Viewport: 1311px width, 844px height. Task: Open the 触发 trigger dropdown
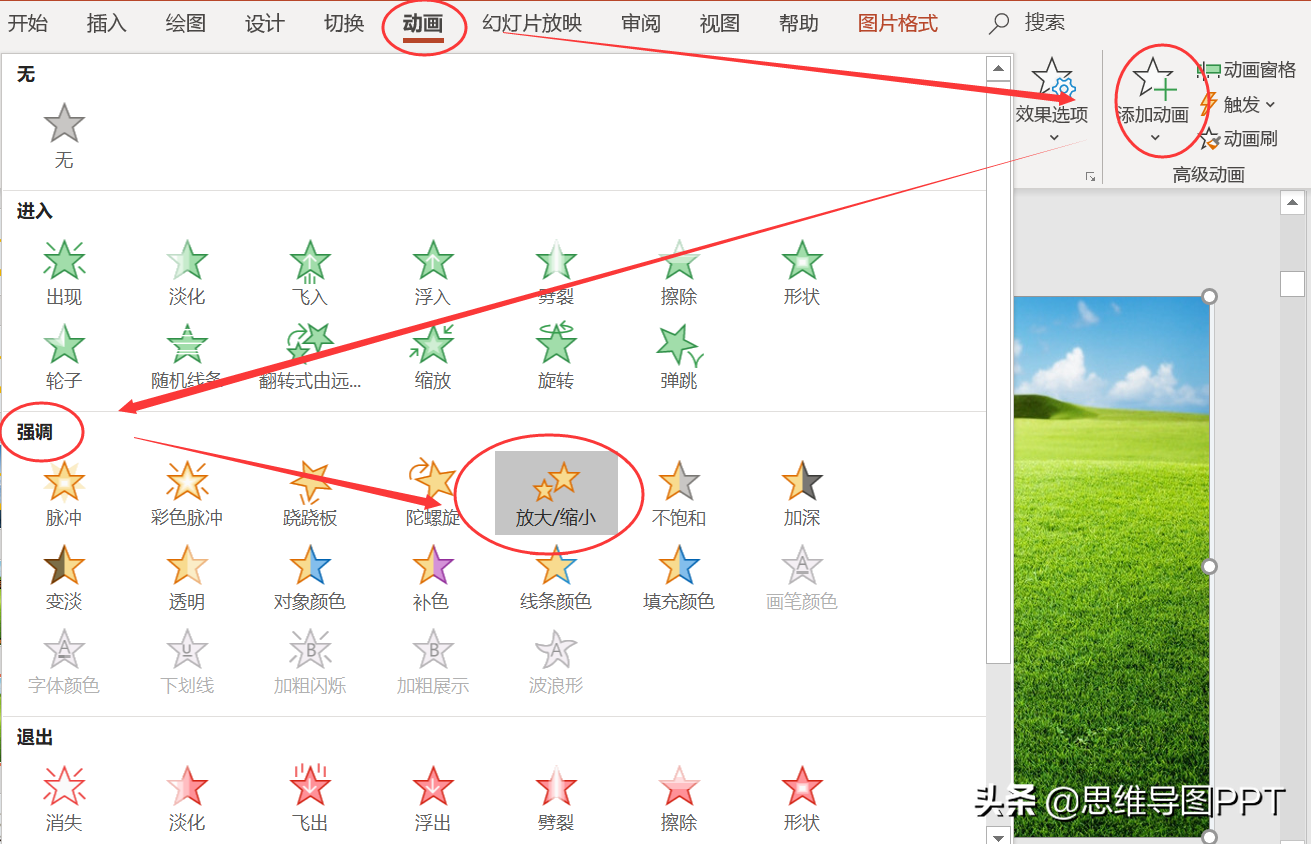click(x=1238, y=104)
